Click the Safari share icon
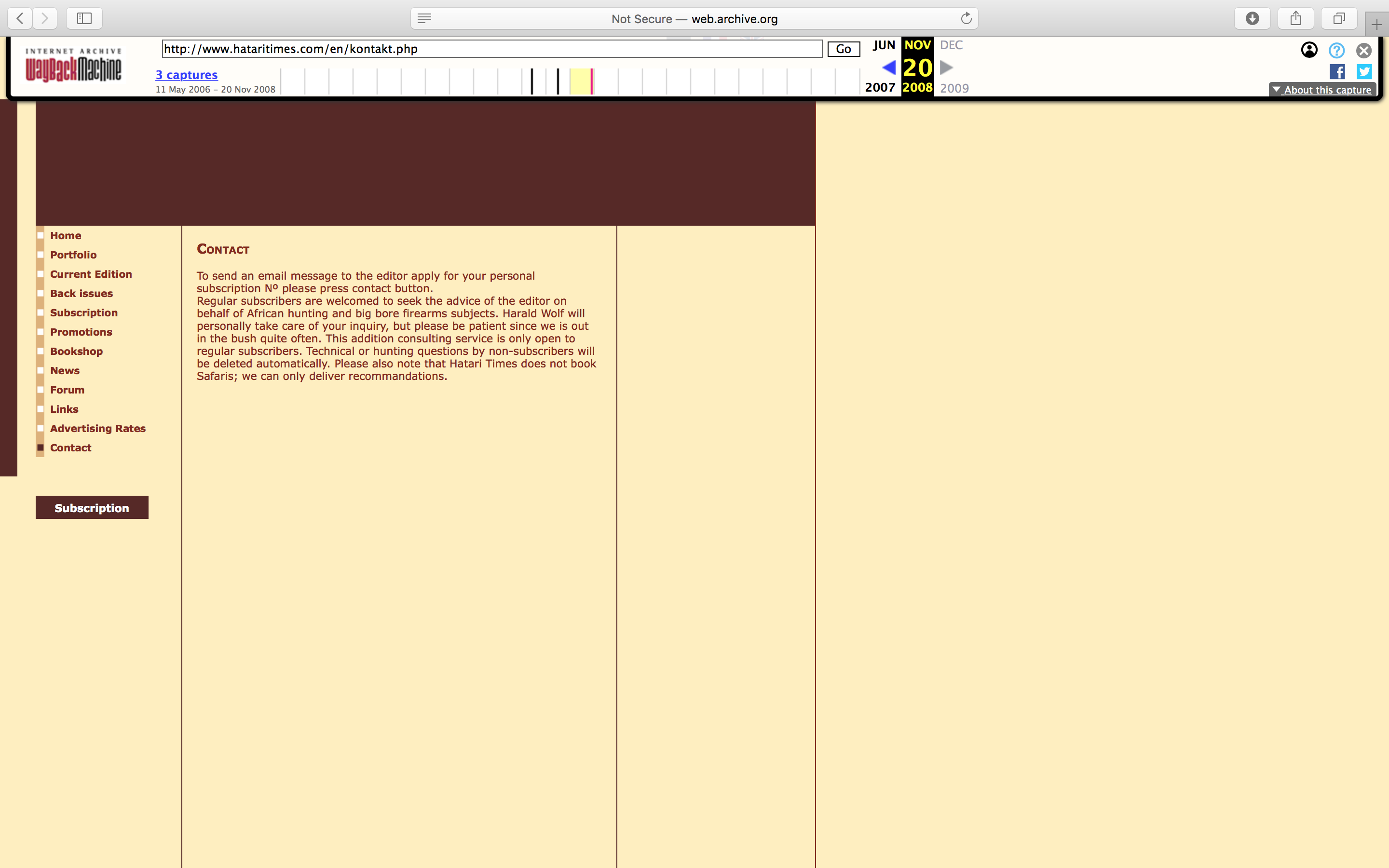The width and height of the screenshot is (1389, 868). coord(1295,18)
